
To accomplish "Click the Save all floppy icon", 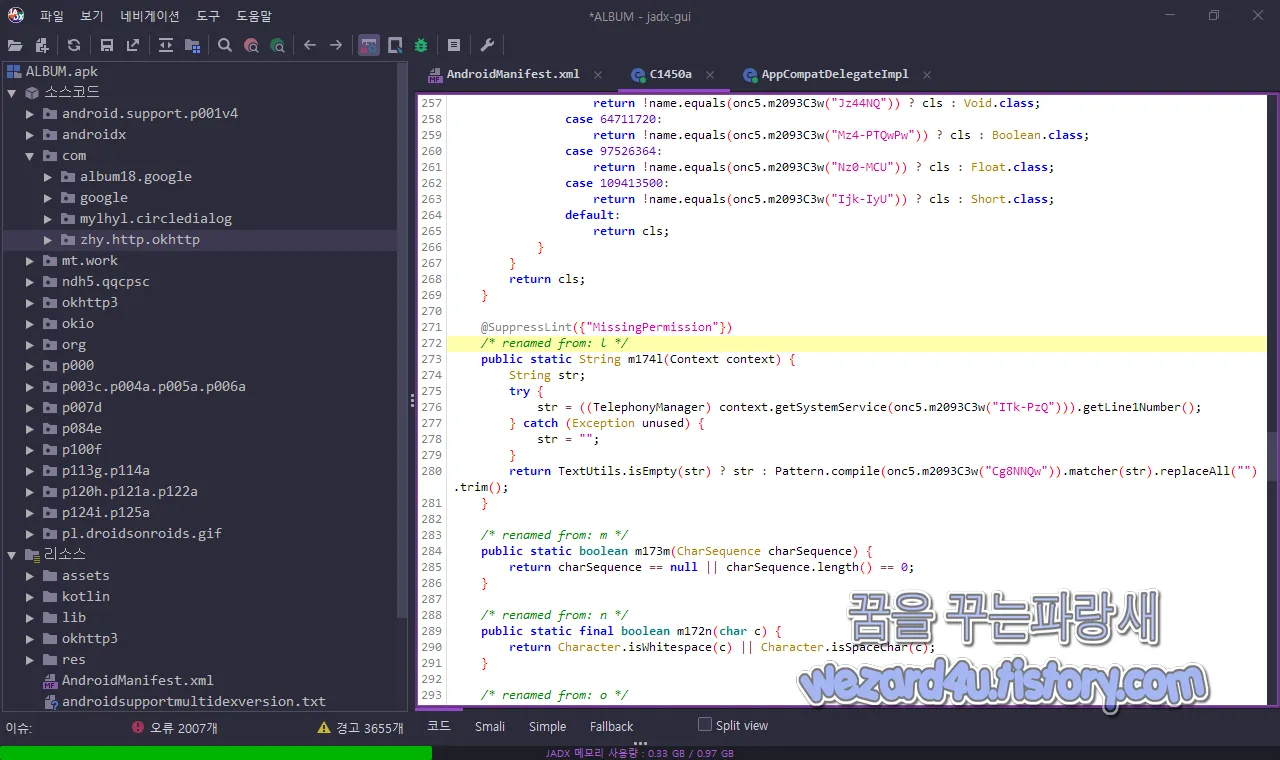I will point(106,45).
